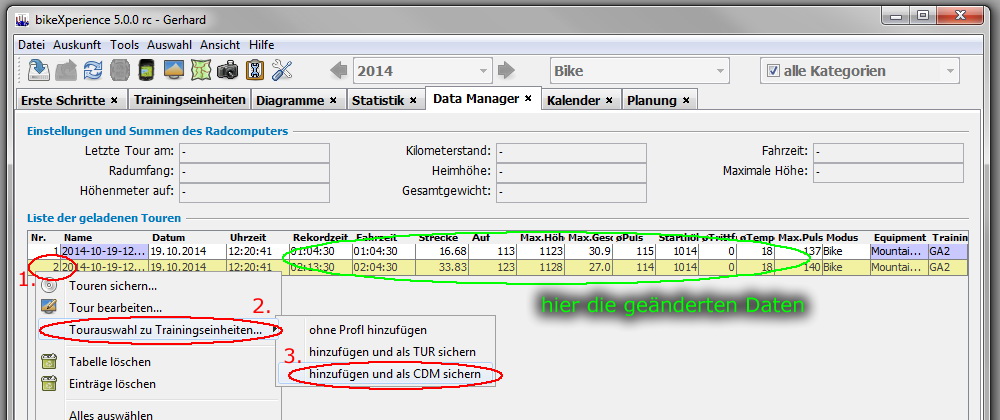Open the green map icon
The height and width of the screenshot is (420, 1000).
coord(201,70)
